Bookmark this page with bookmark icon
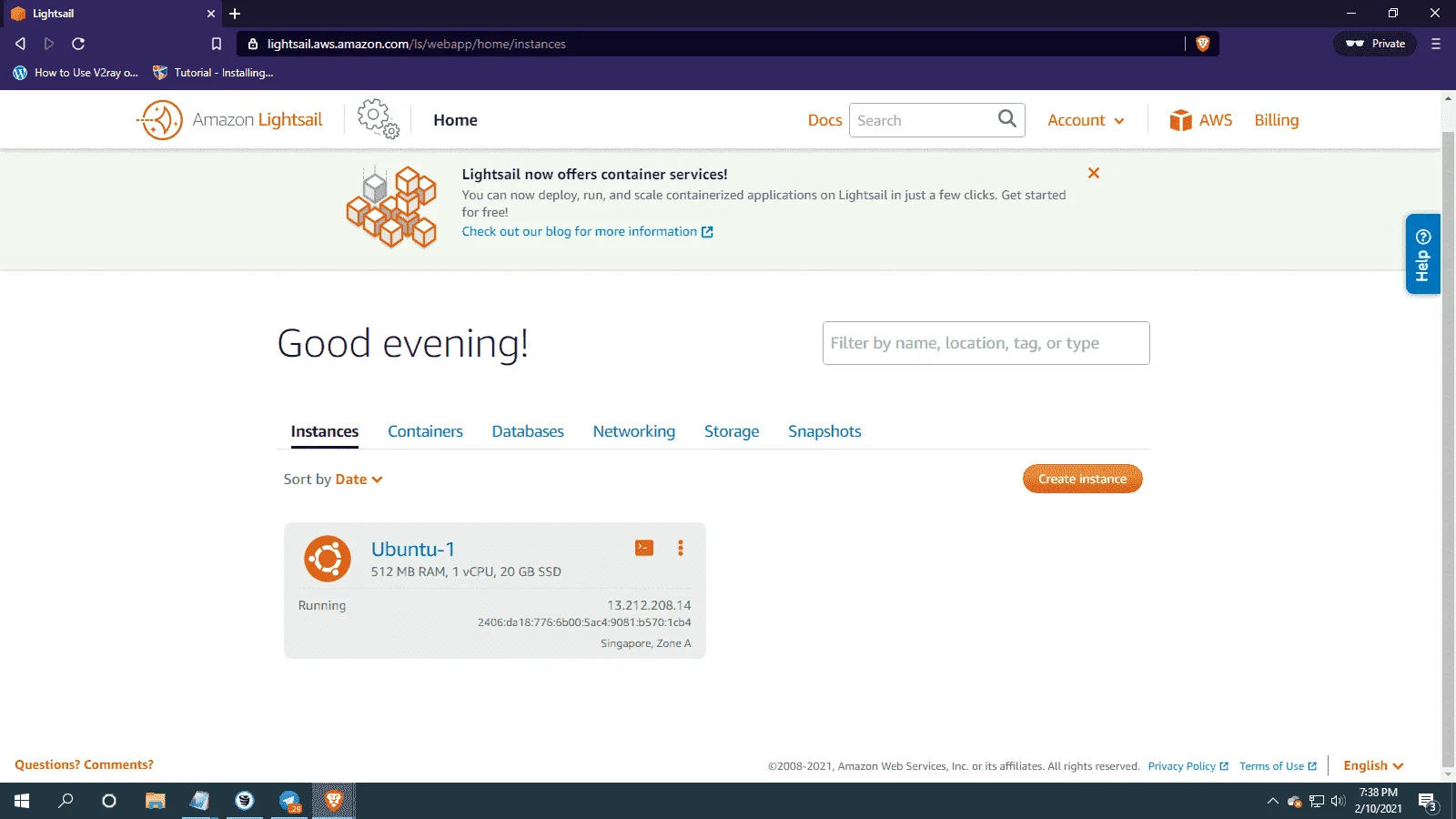The width and height of the screenshot is (1456, 819). [x=217, y=44]
